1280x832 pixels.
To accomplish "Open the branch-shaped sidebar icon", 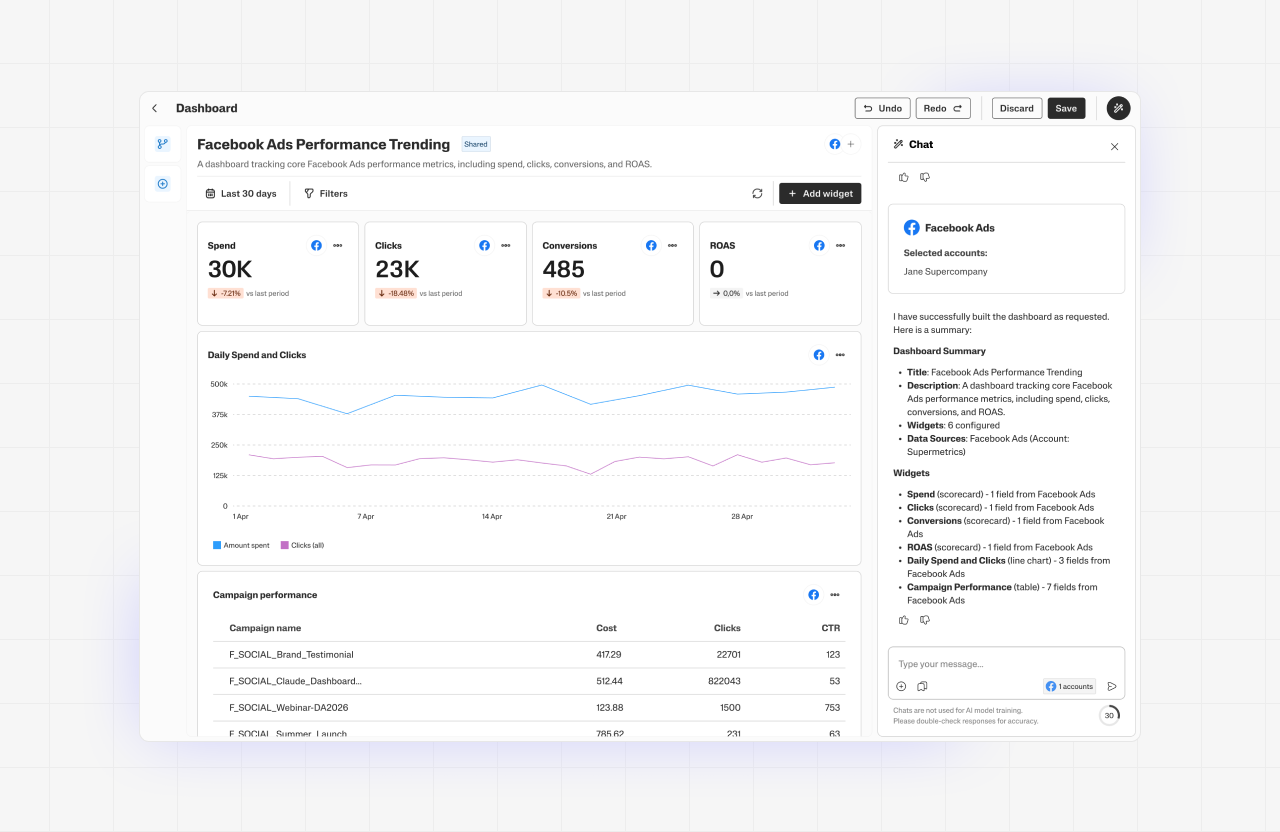I will (x=163, y=144).
